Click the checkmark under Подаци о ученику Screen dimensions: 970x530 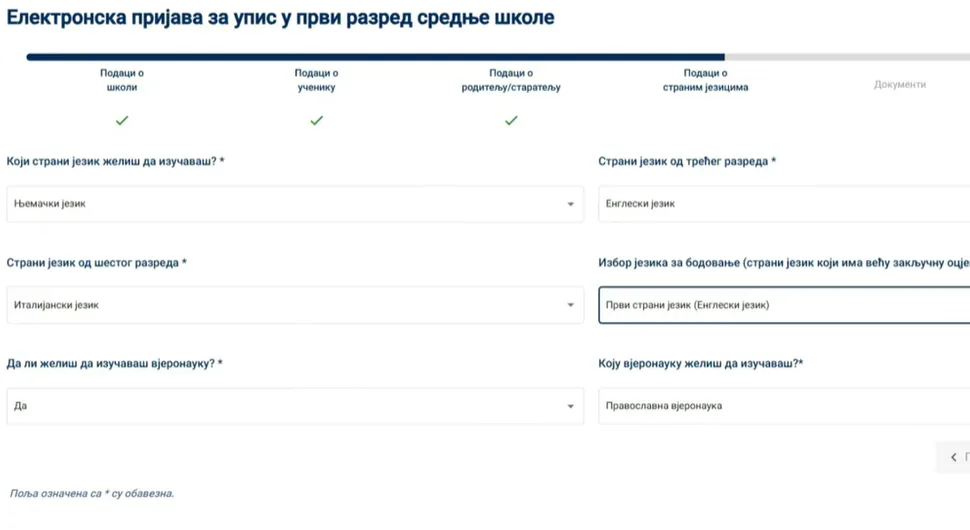click(317, 121)
